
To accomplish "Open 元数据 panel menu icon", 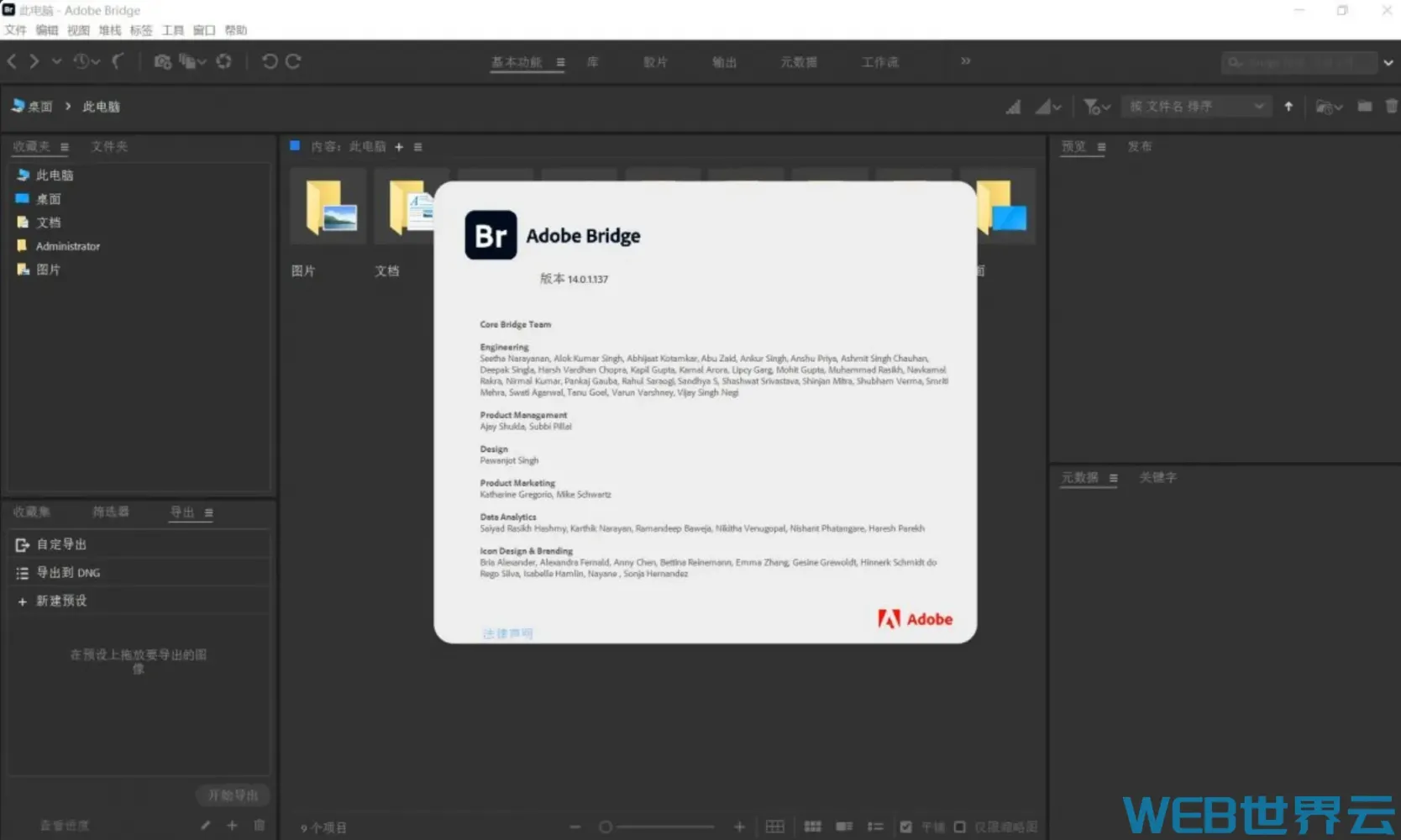I will point(1113,478).
